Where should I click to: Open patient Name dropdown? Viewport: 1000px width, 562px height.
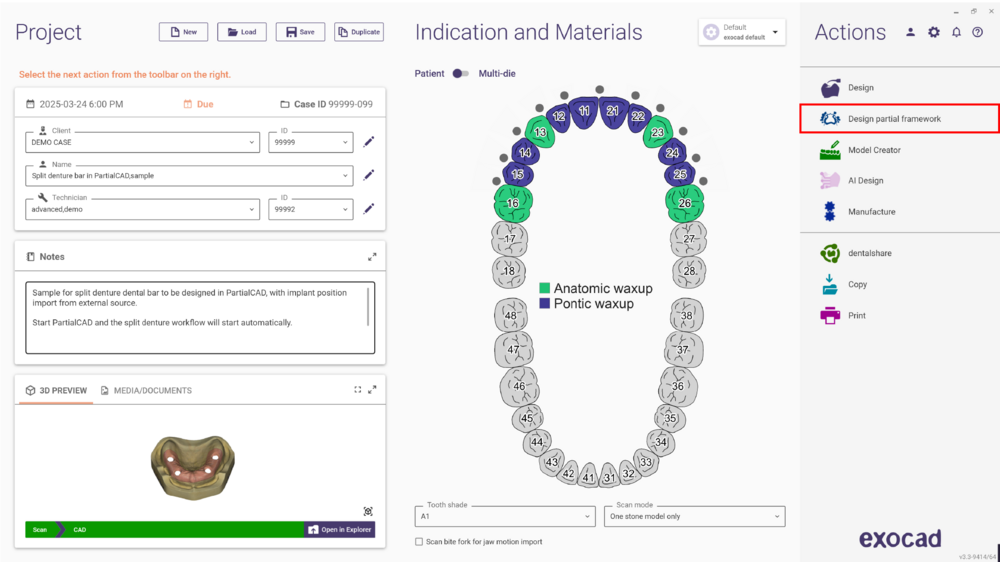click(x=189, y=175)
